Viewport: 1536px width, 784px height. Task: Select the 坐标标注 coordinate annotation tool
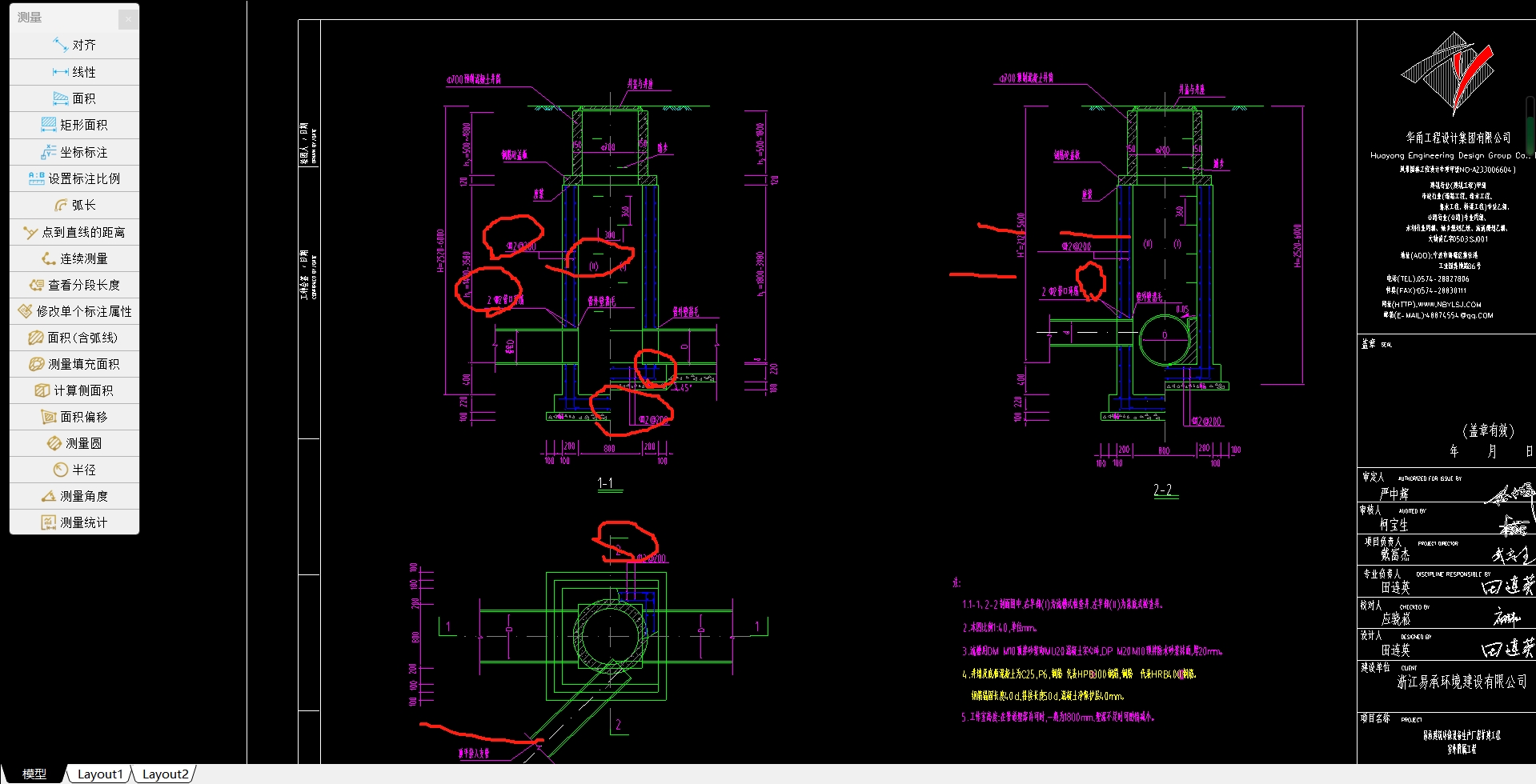pyautogui.click(x=74, y=152)
